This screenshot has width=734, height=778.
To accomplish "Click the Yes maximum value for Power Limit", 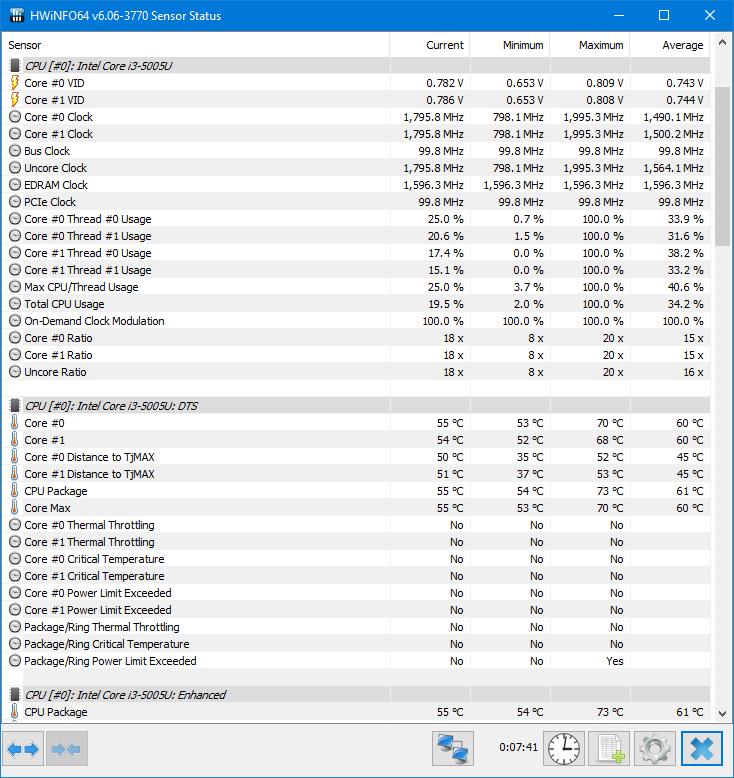I will pos(614,661).
